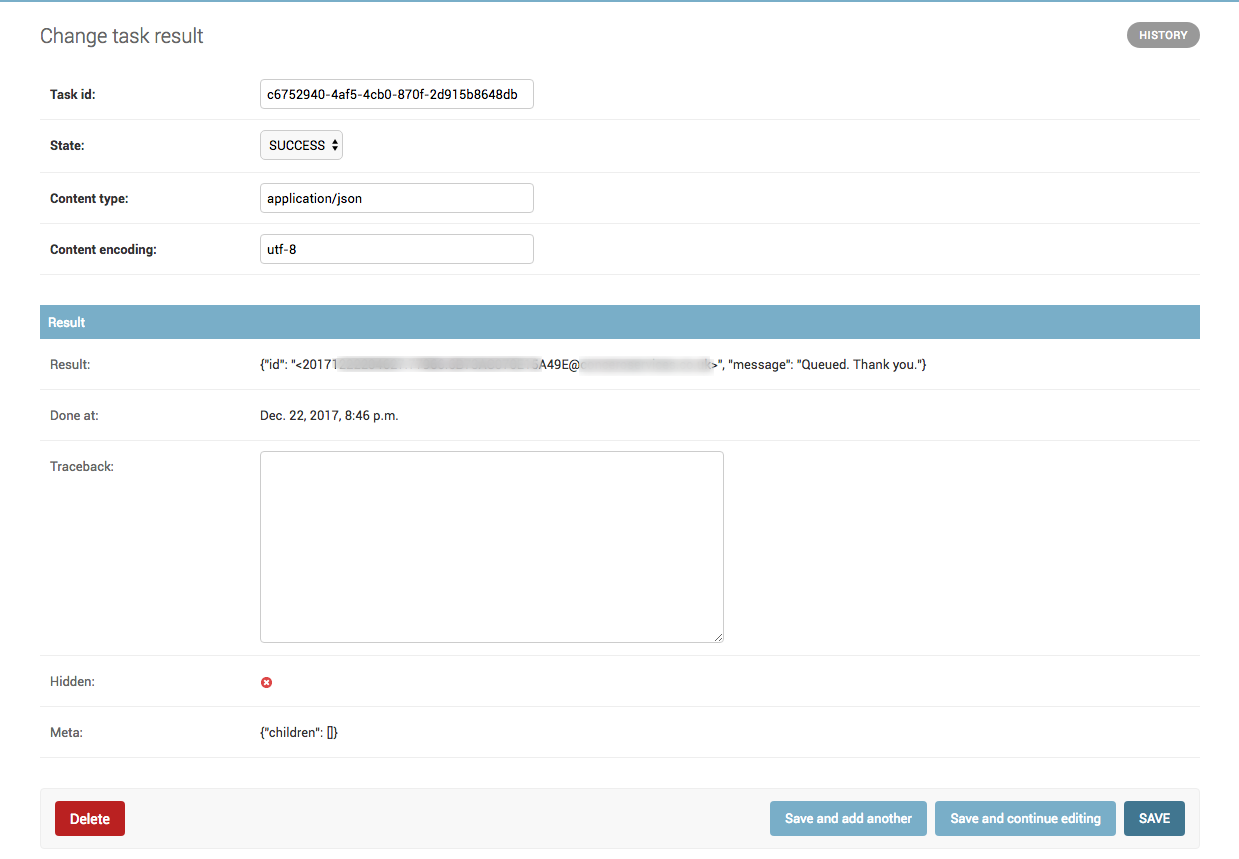Click the dark SAVE button

pyautogui.click(x=1153, y=818)
